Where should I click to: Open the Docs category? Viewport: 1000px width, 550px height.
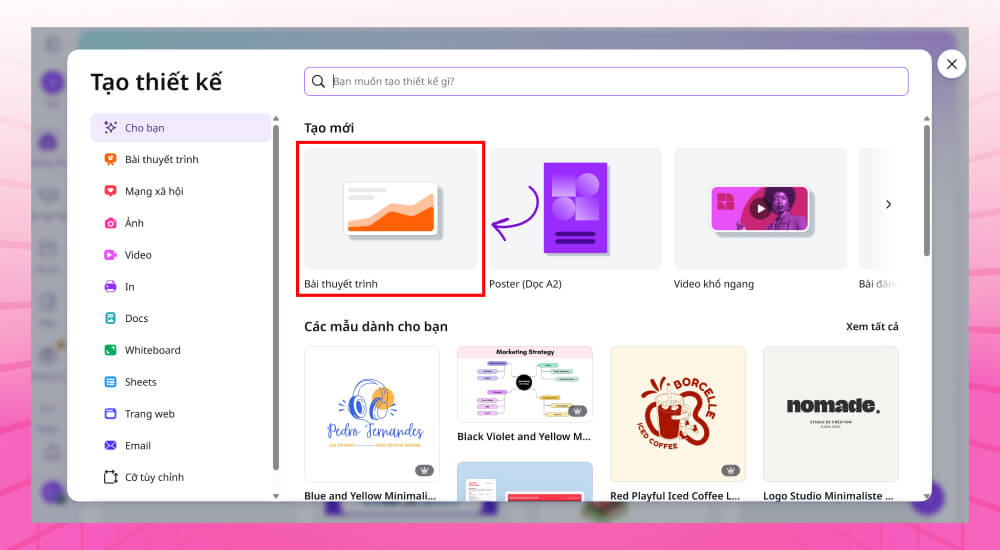point(180,318)
